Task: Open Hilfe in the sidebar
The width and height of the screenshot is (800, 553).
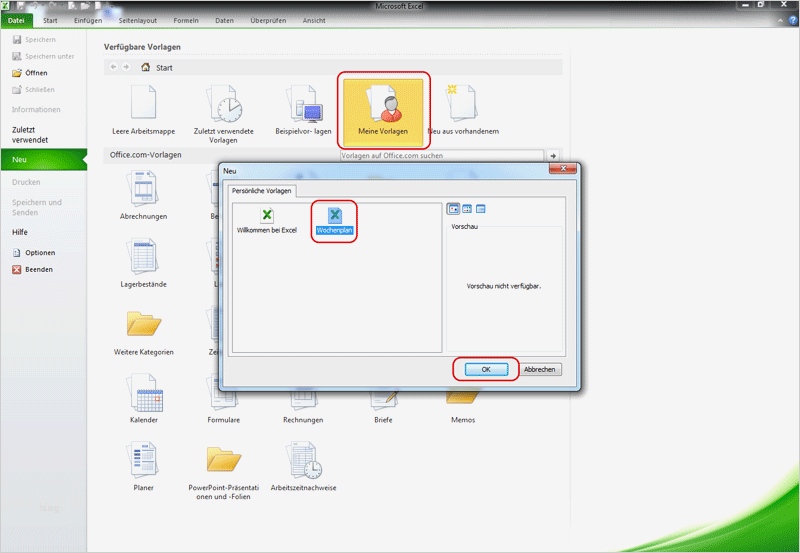Action: 20,232
